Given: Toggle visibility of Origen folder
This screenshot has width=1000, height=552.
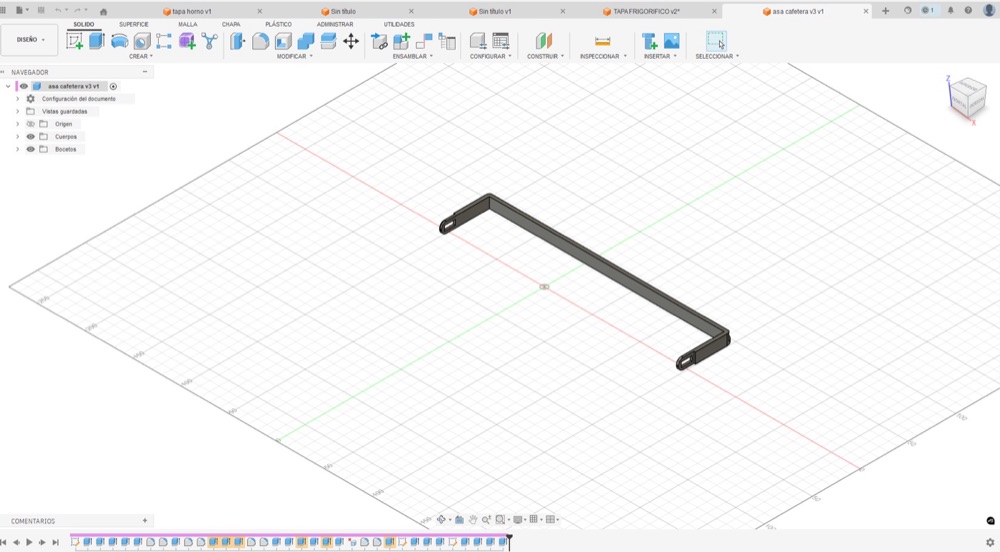Looking at the screenshot, I should click(x=31, y=124).
